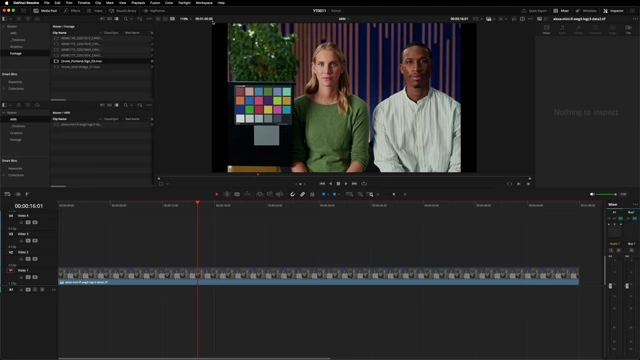Open the Timeline menu

(x=84, y=3)
